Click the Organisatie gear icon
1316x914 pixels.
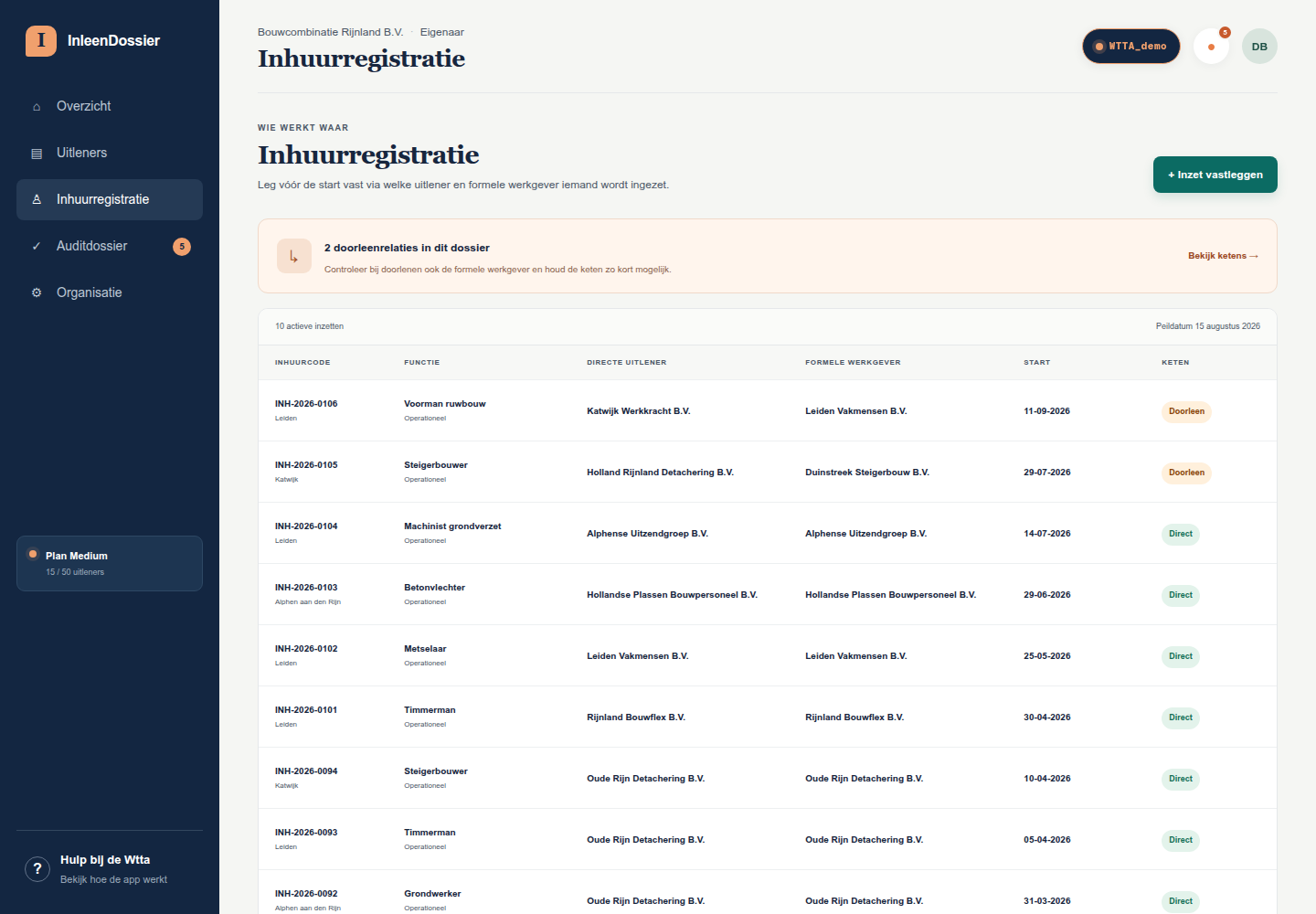pos(37,293)
